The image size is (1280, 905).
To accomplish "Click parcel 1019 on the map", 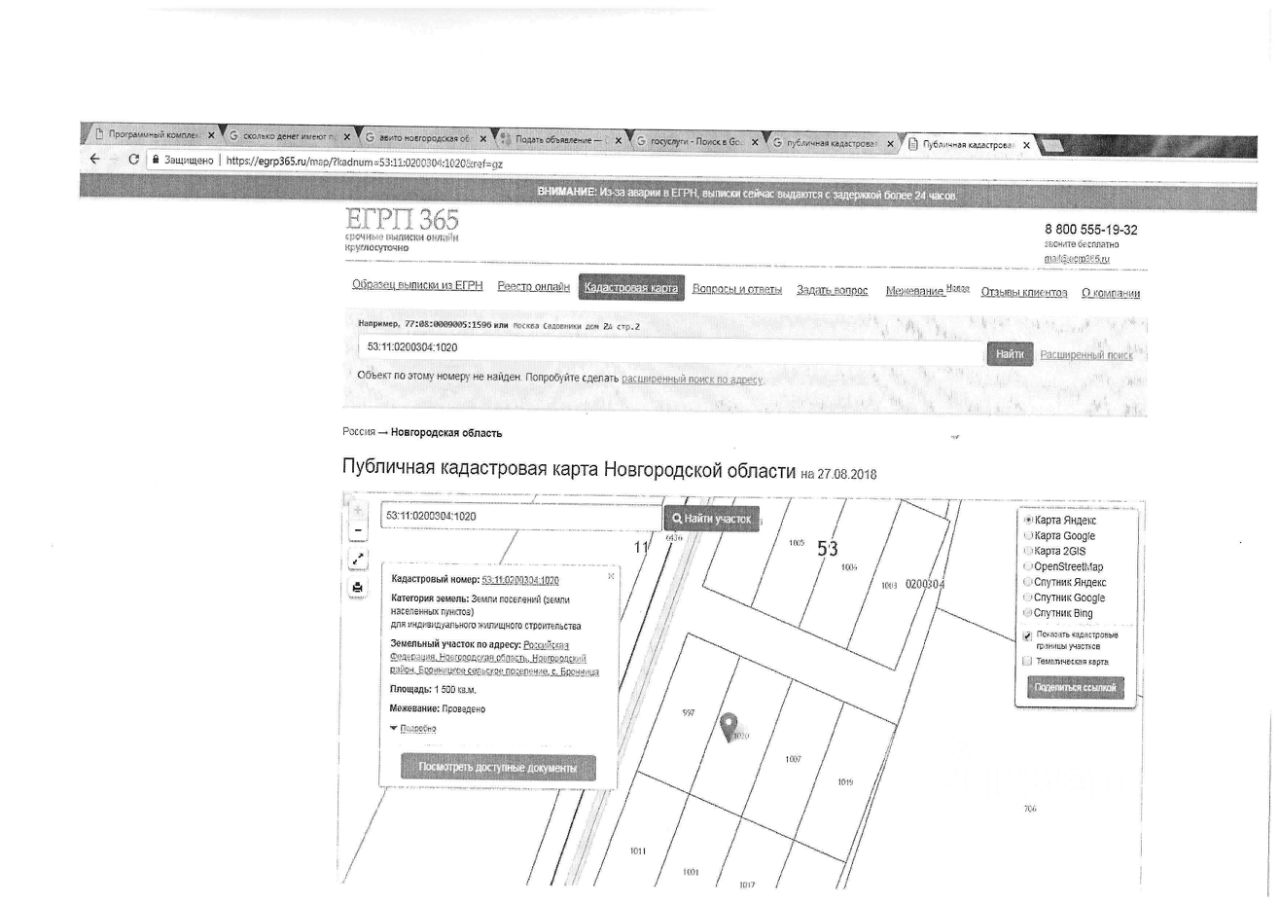I will (x=845, y=782).
